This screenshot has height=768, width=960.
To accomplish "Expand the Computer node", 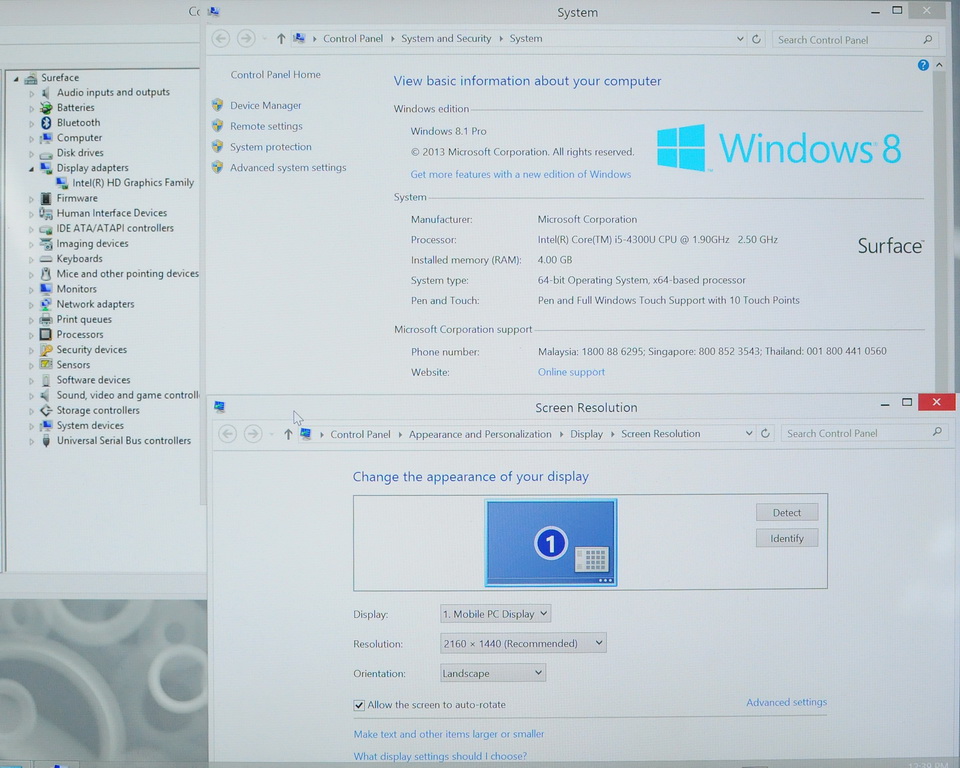I will pyautogui.click(x=31, y=138).
